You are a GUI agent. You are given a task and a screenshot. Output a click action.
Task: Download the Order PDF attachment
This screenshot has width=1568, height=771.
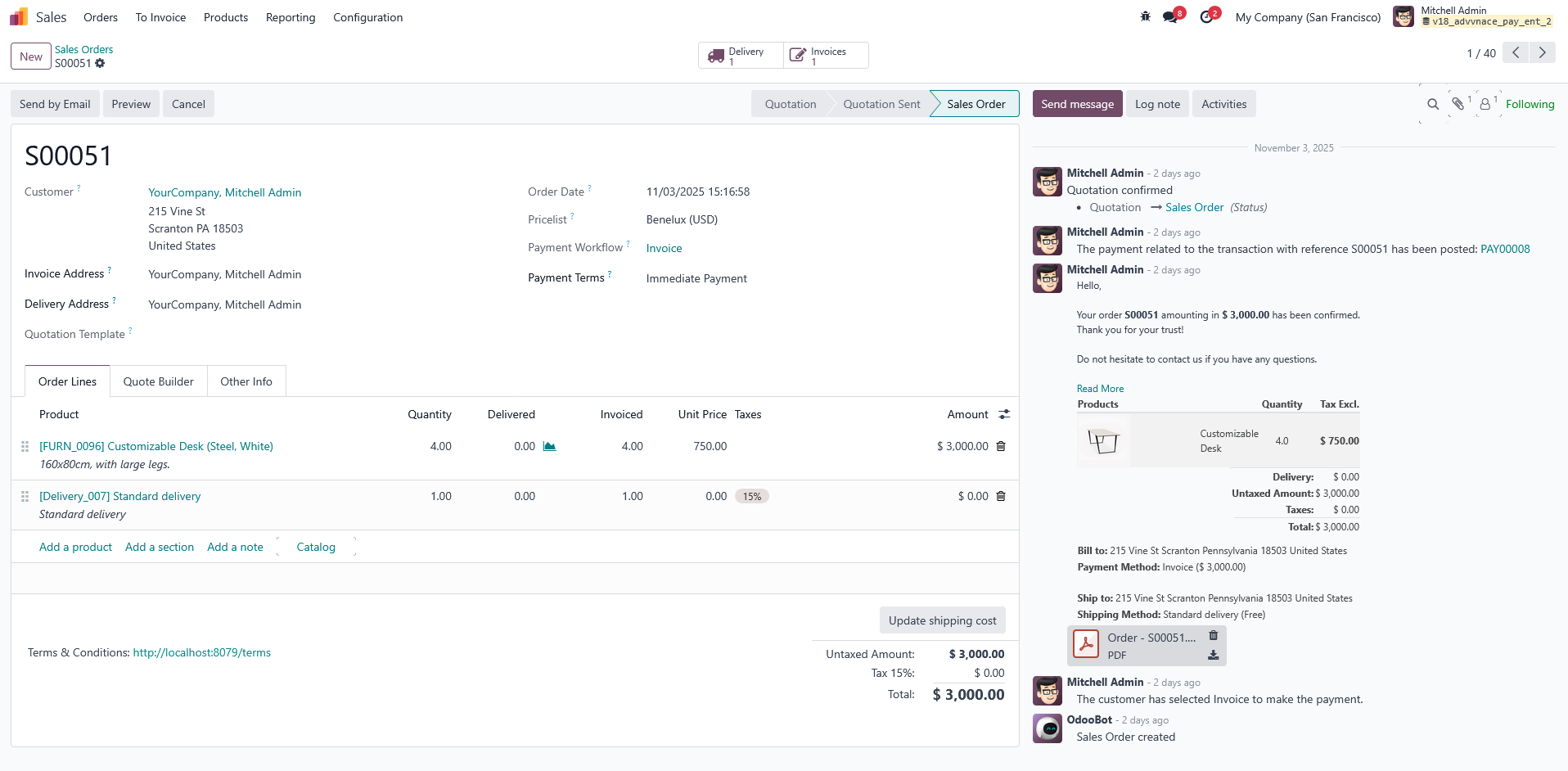click(x=1213, y=655)
